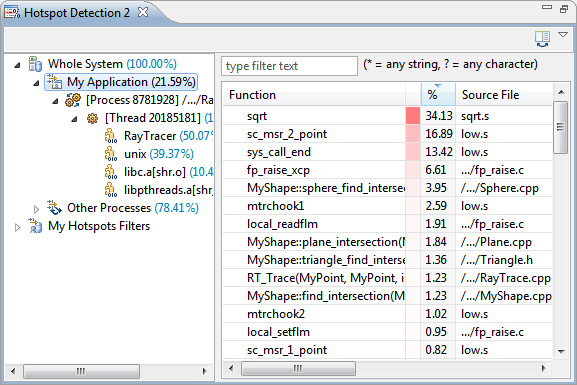577x385 pixels.
Task: Select MyShape::sphere_find_intersection row
Action: coord(387,188)
